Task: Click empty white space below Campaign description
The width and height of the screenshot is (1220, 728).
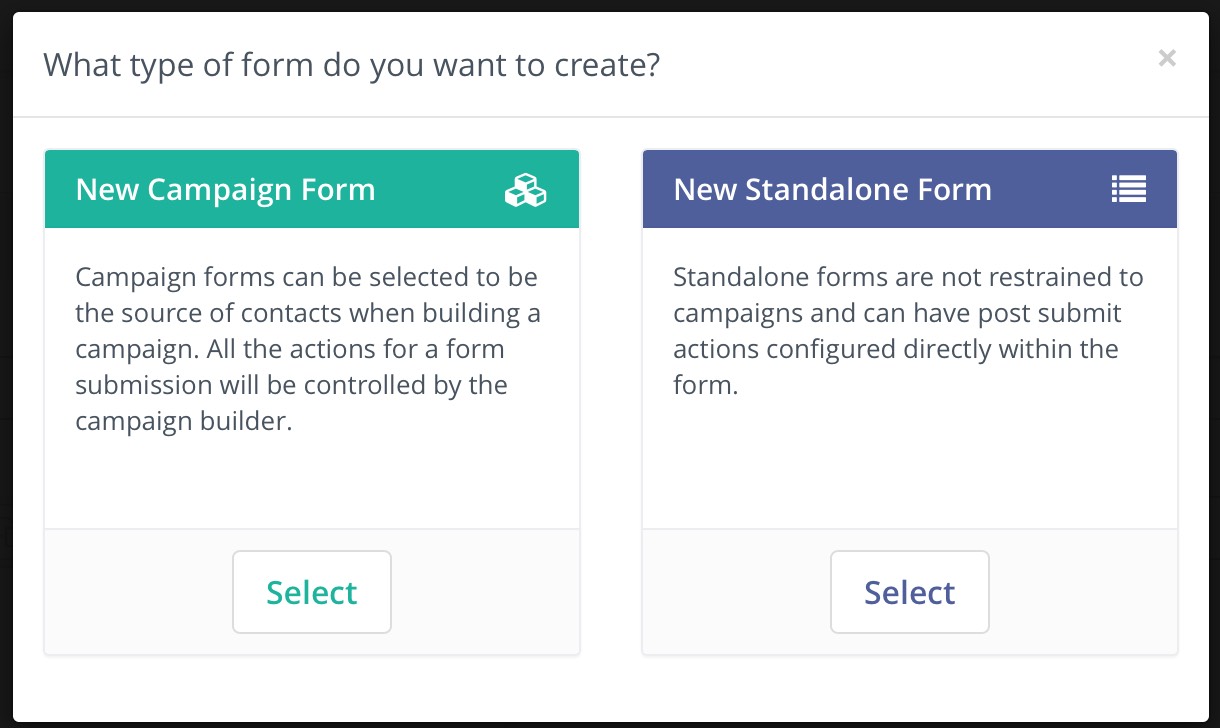Action: (x=310, y=480)
